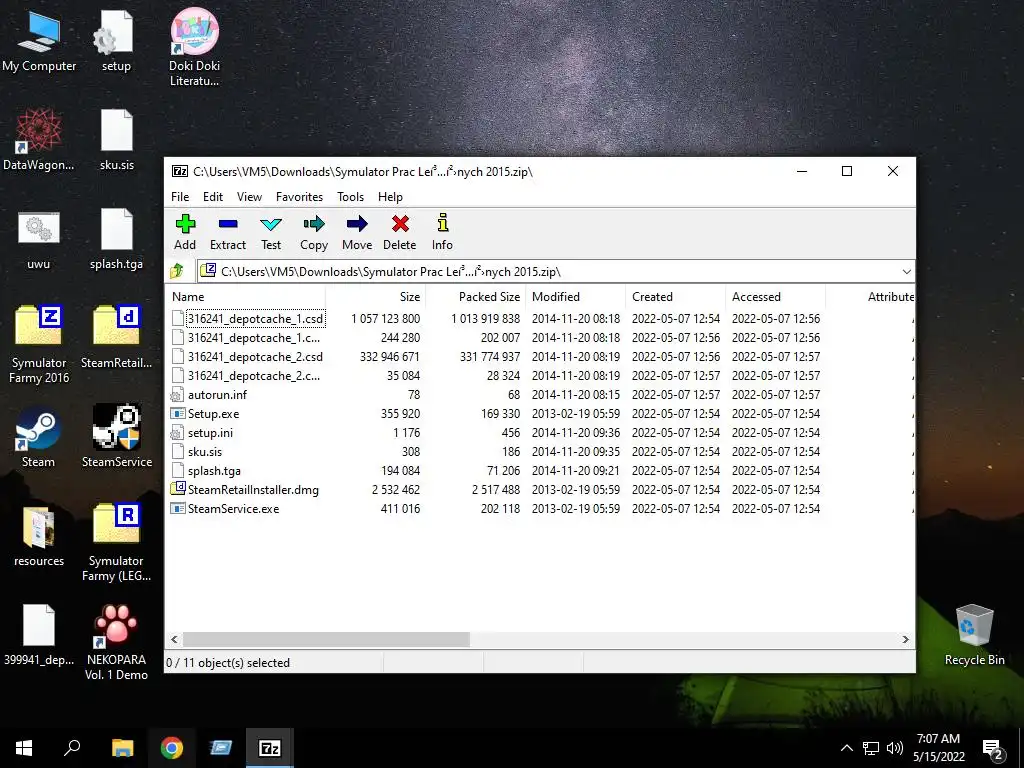1024x768 pixels.
Task: Open the Favorites menu
Action: 299,197
